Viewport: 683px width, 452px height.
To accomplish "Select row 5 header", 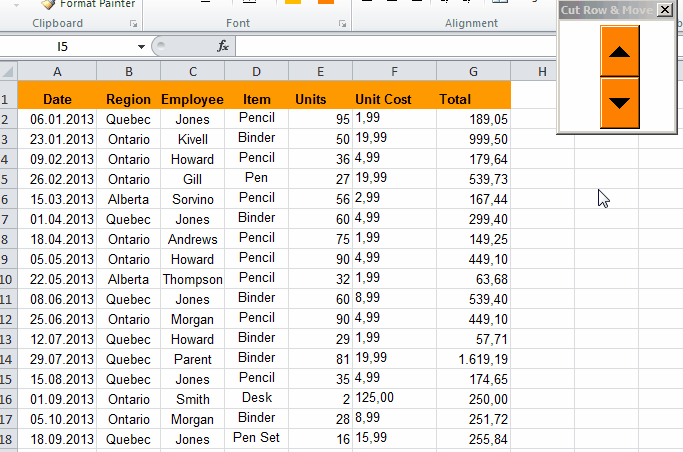I will [8, 179].
